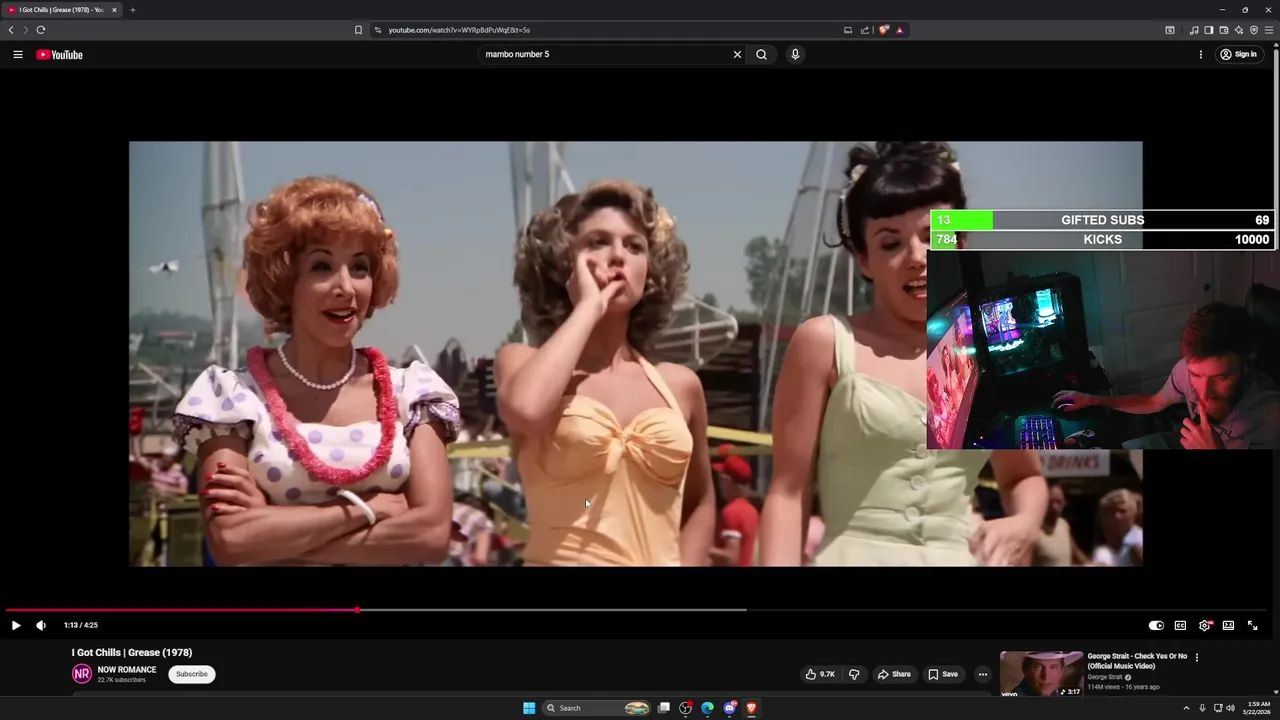Enter full screen mode
The image size is (1280, 720).
[1252, 625]
